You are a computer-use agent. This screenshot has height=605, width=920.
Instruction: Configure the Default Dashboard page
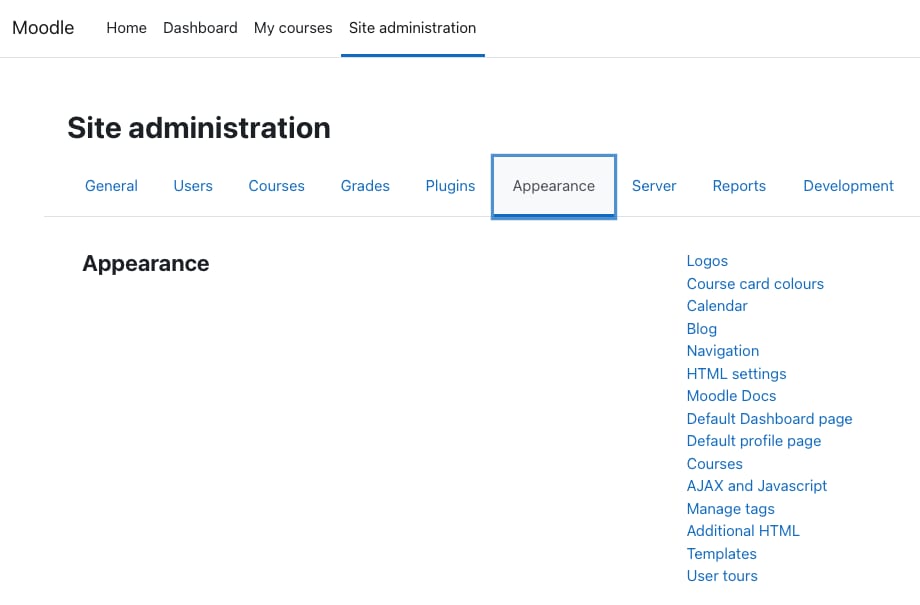pos(769,419)
